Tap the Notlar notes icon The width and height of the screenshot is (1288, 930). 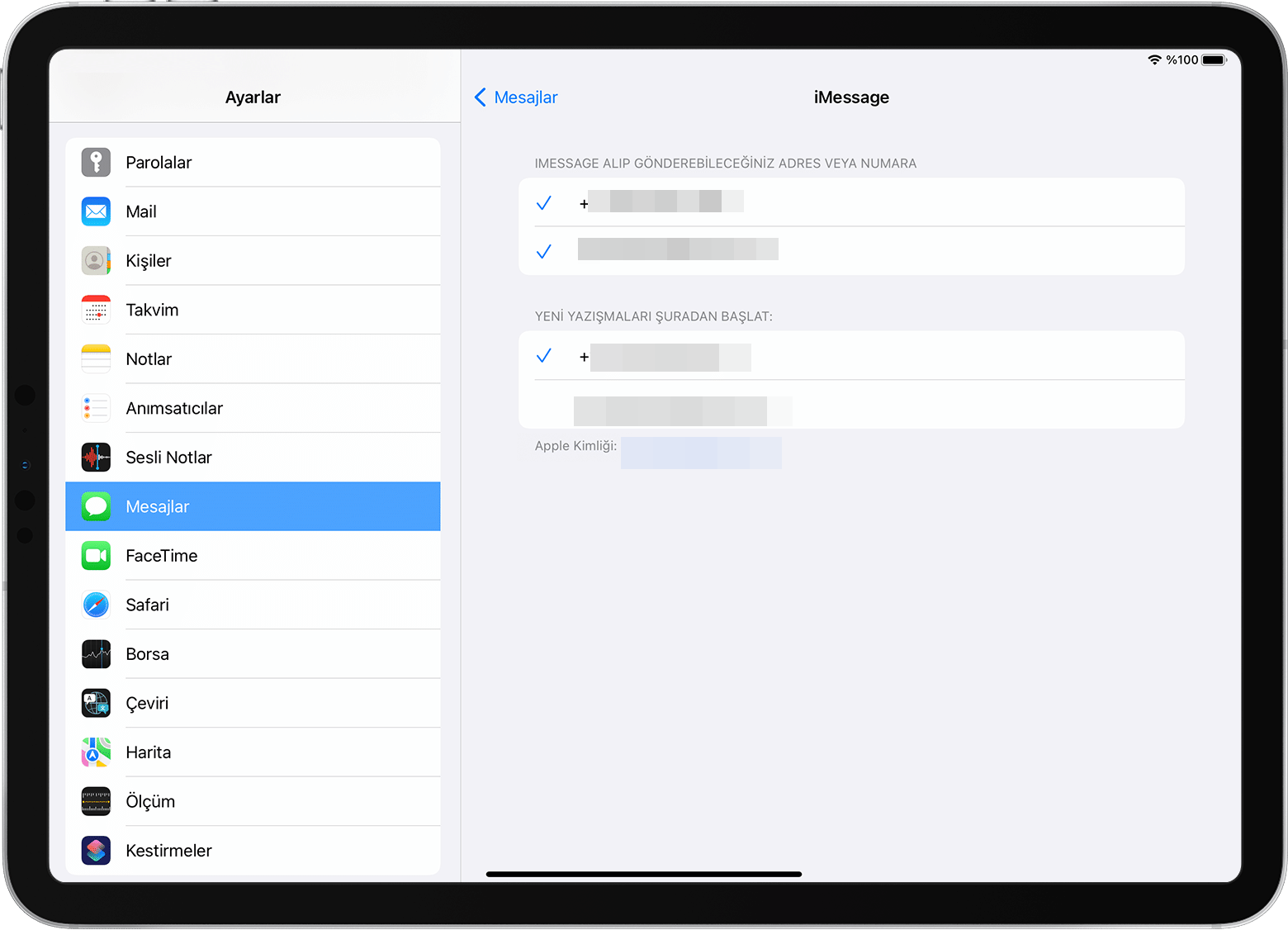pos(96,359)
